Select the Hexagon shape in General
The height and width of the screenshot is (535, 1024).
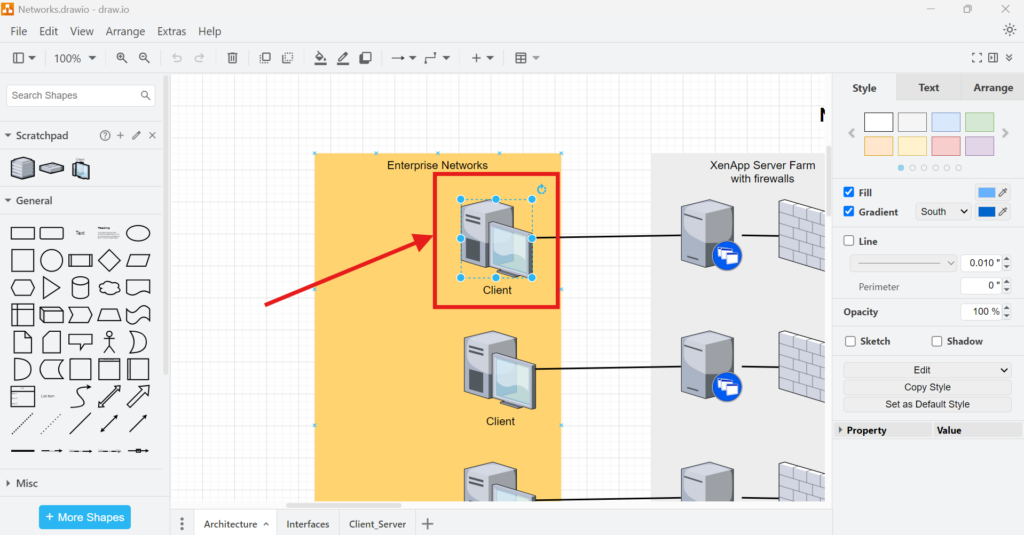[x=23, y=287]
